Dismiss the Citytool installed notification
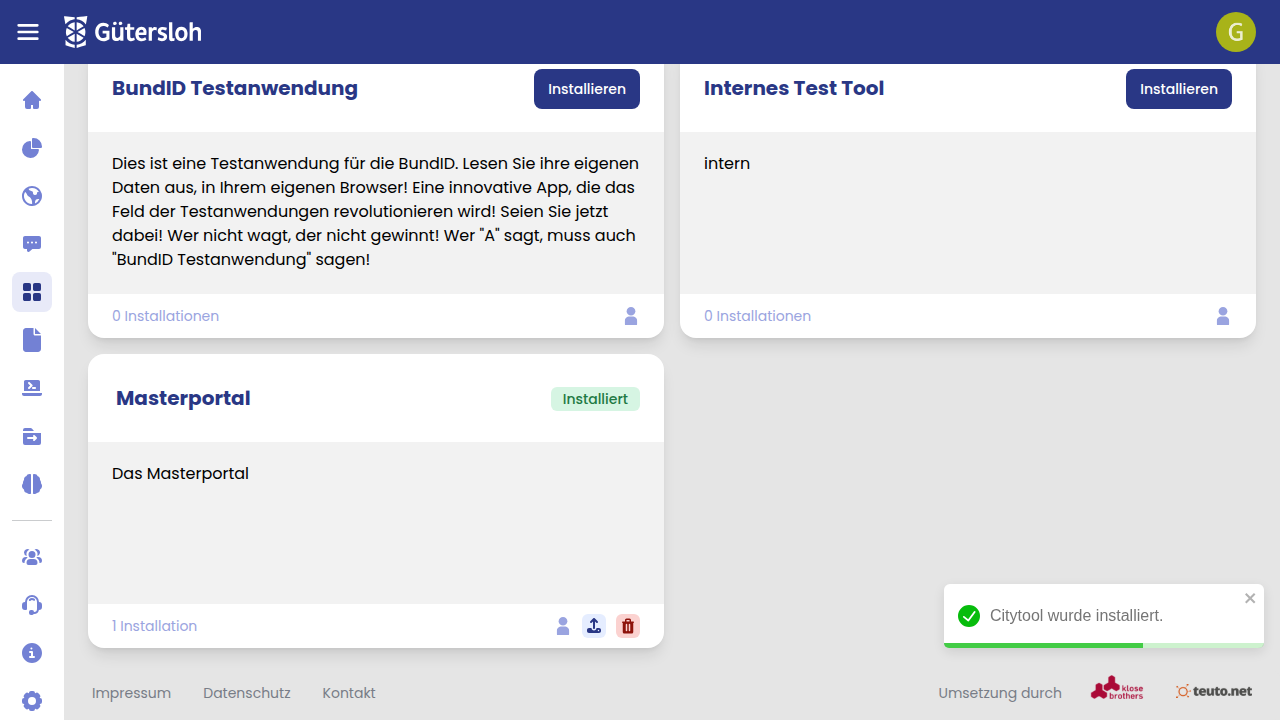Viewport: 1280px width, 720px height. click(x=1250, y=599)
